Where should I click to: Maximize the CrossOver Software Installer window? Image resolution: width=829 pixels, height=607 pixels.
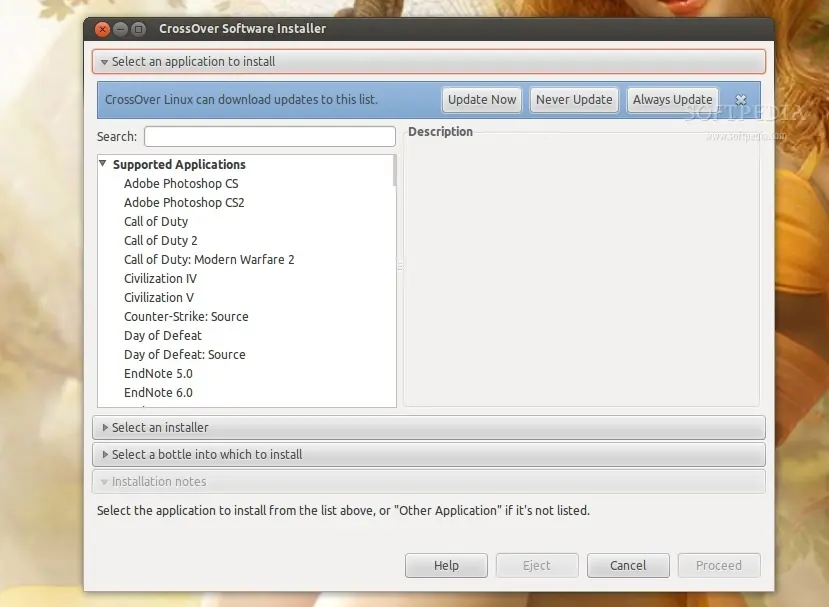coord(139,29)
